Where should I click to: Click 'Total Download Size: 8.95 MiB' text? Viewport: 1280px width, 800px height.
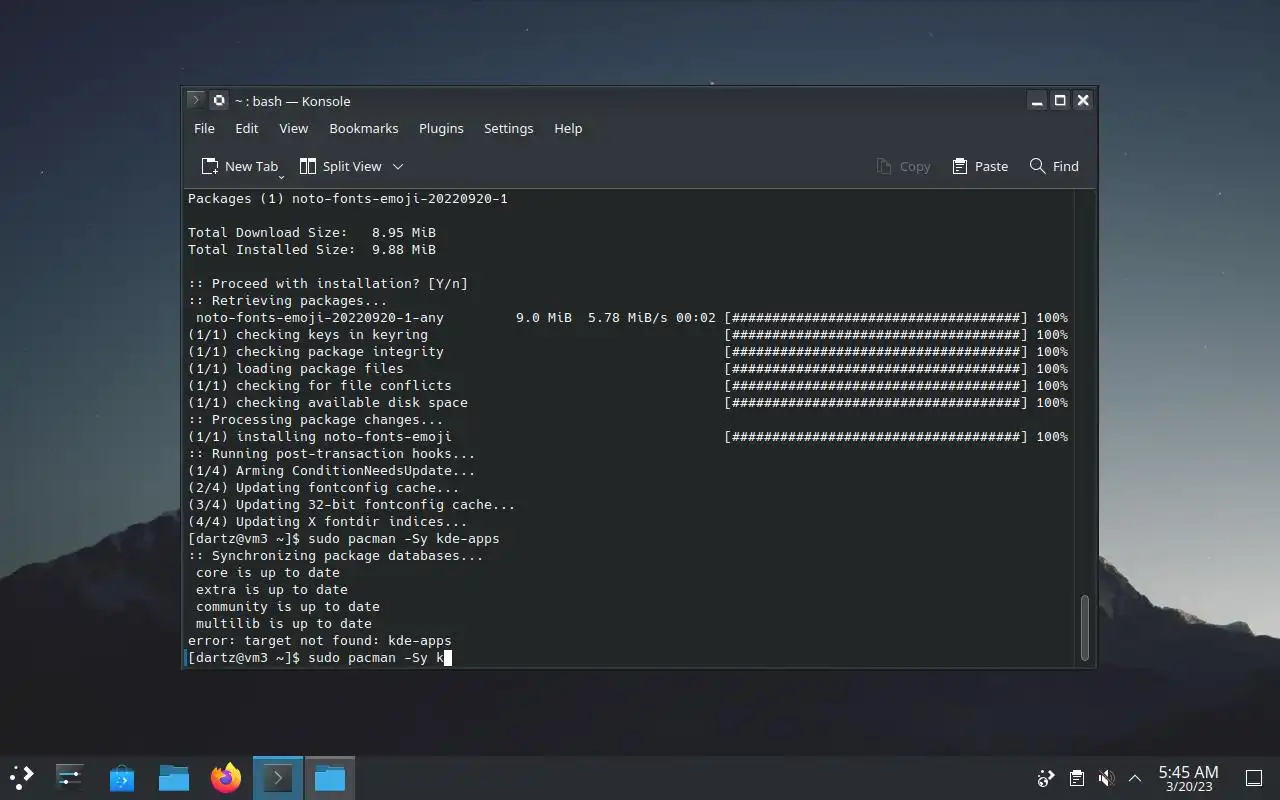(312, 232)
